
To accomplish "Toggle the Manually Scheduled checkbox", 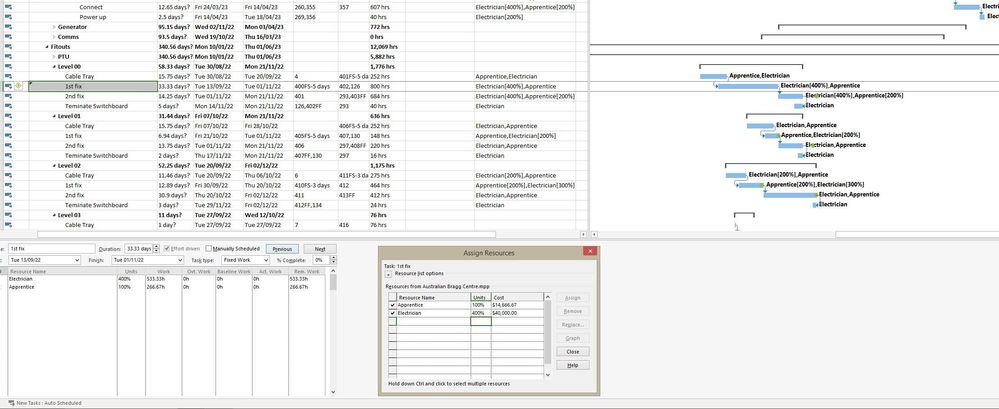I will click(x=210, y=249).
